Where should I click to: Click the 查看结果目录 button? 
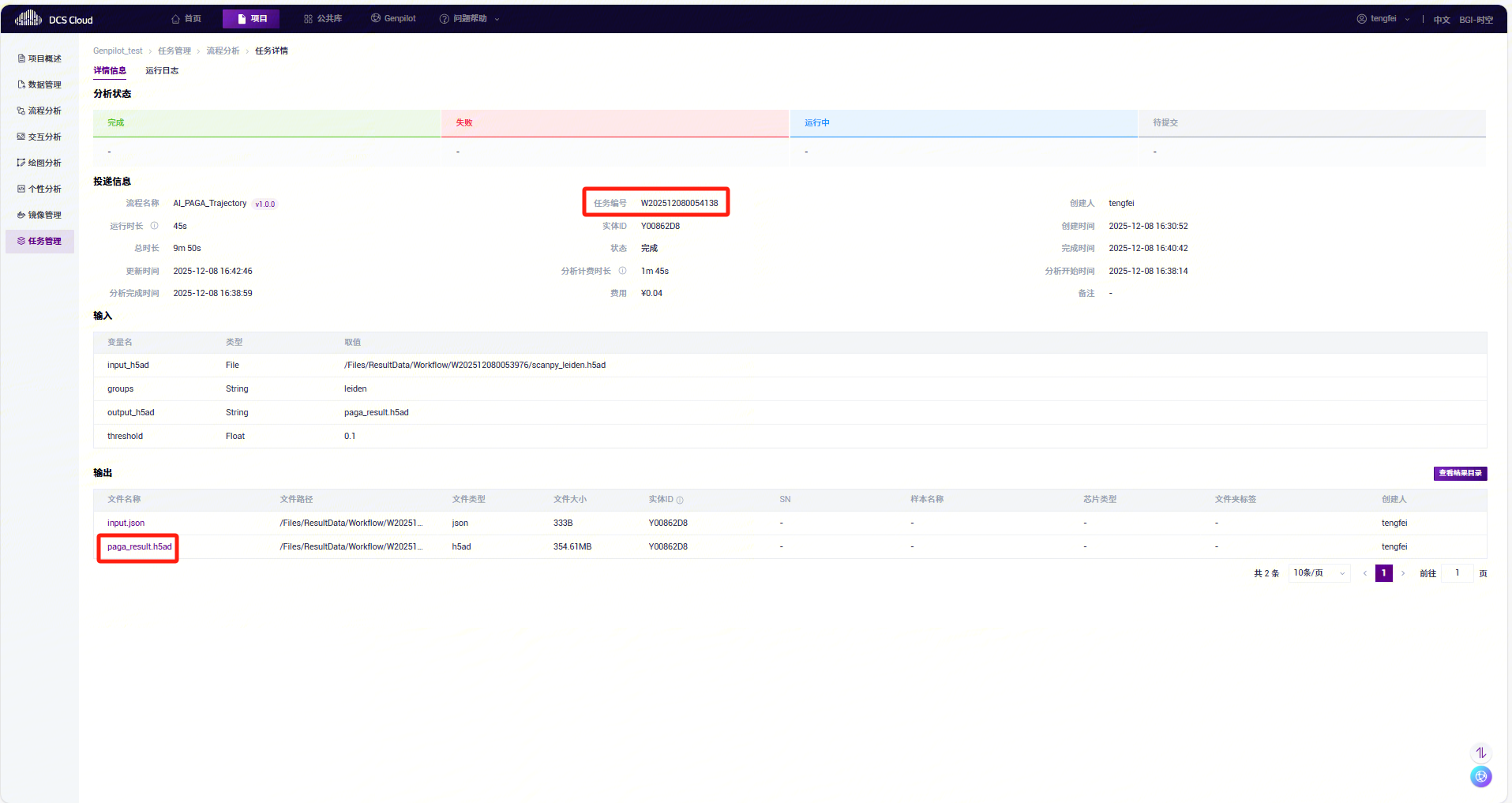click(1460, 473)
